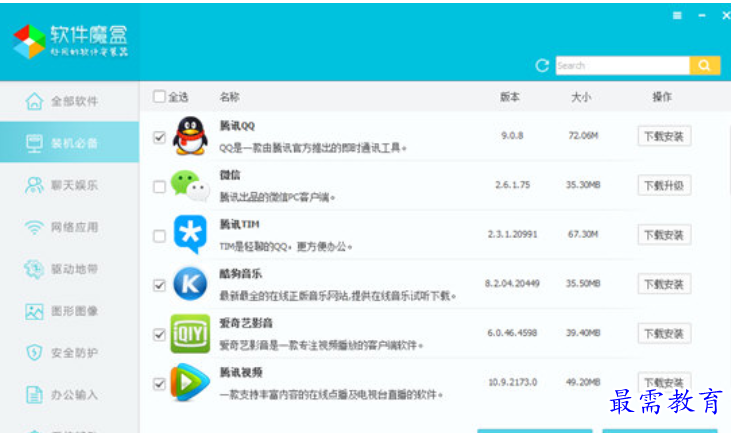Click the 爱奇艺影音 name text
731x433 pixels.
[246, 323]
